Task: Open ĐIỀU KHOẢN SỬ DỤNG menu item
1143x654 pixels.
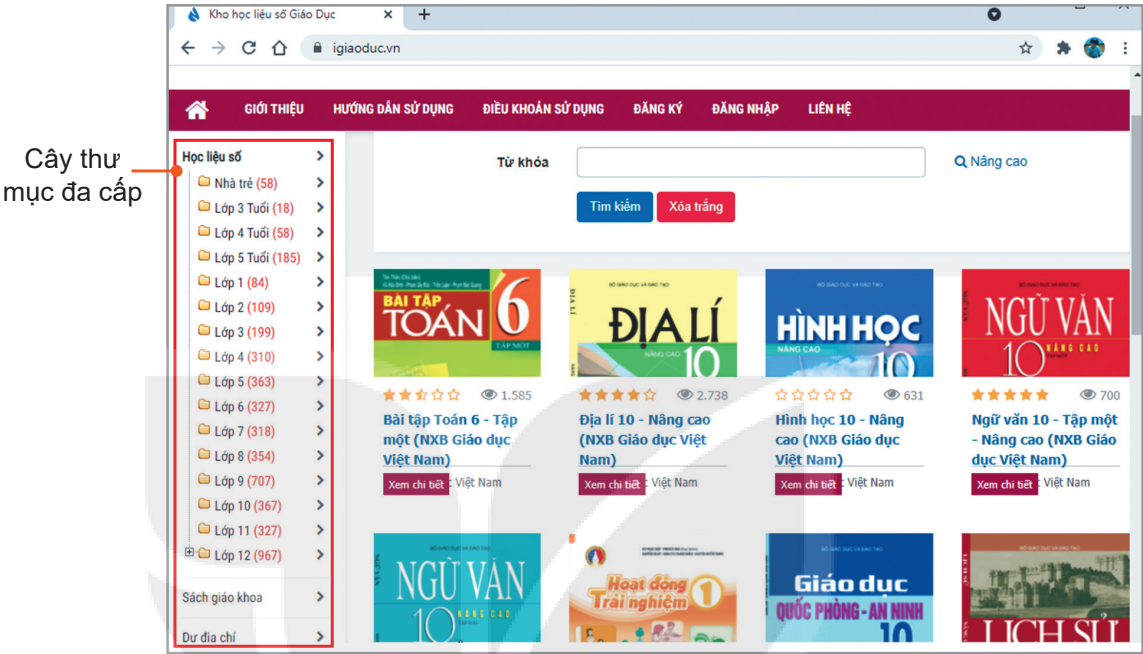Action: pyautogui.click(x=543, y=109)
